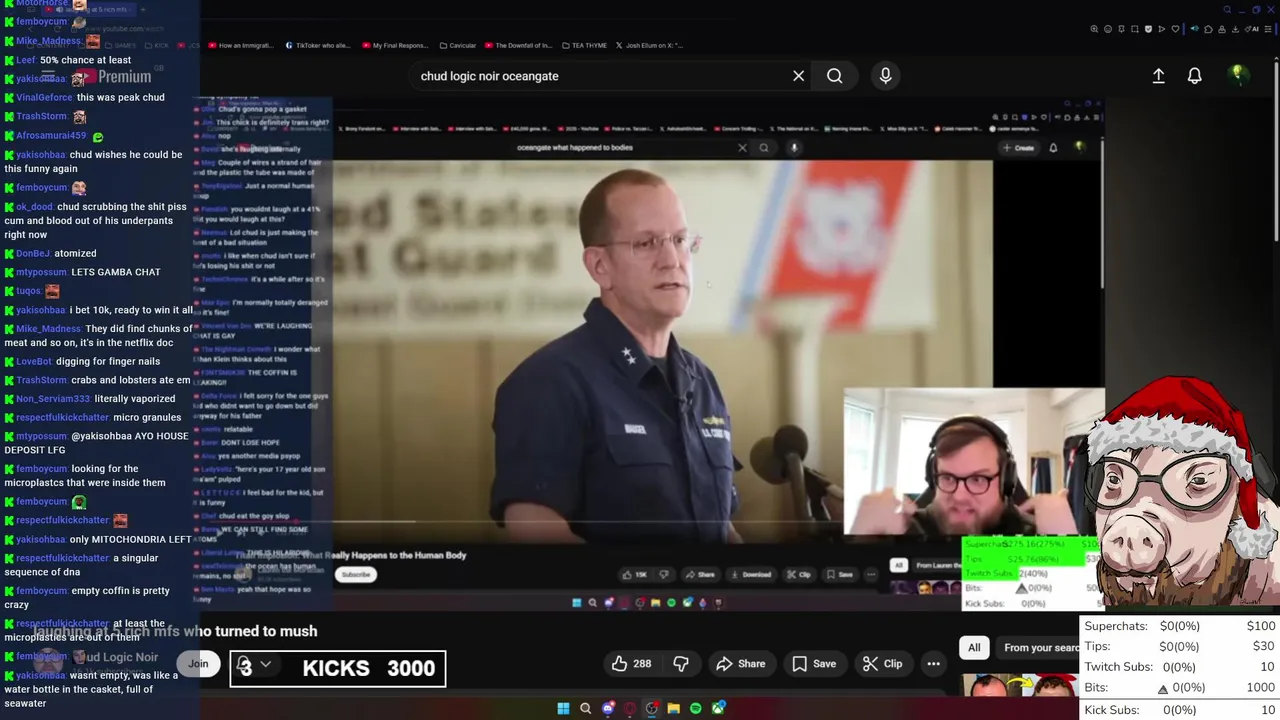1280x720 pixels.
Task: Click the 'Premium' label of the YouTube logo
Action: pos(125,77)
